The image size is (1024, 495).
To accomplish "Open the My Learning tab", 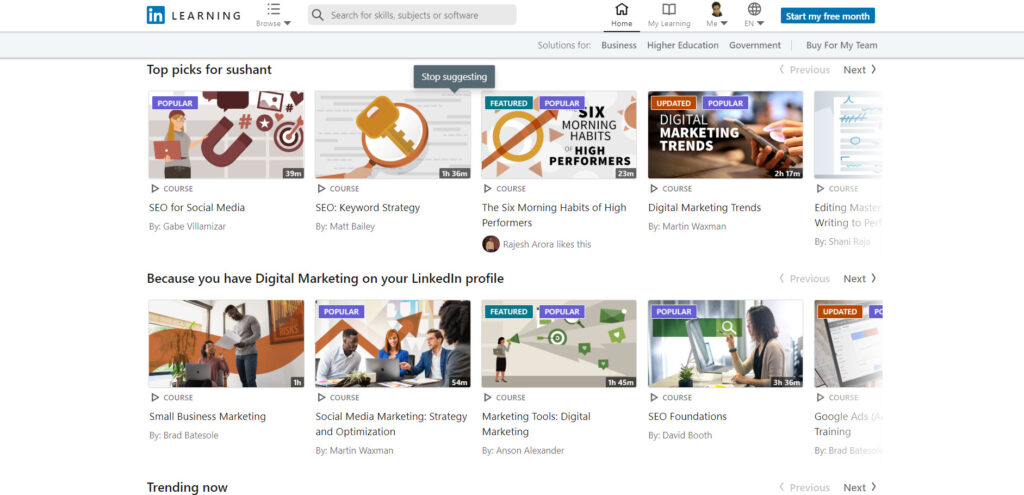I will [x=669, y=15].
